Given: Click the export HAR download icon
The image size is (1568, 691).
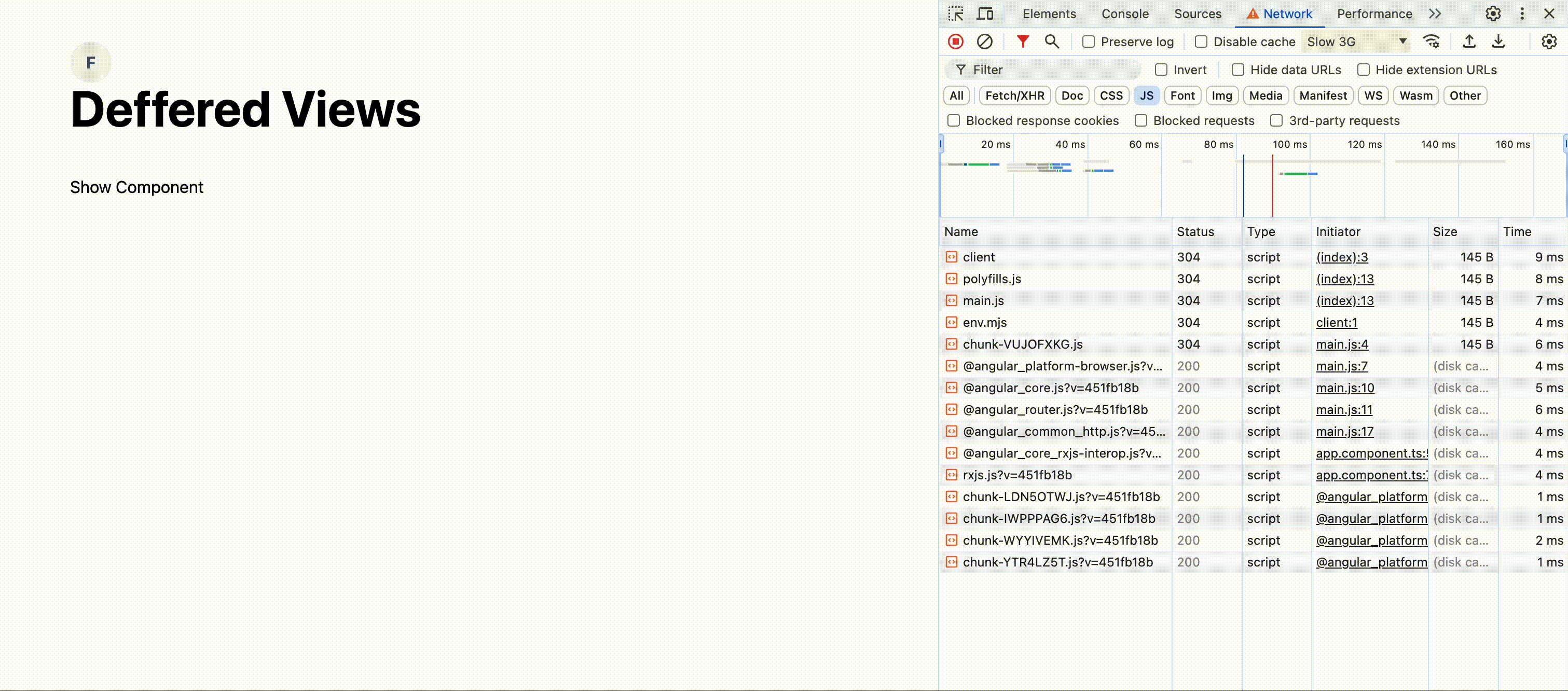Looking at the screenshot, I should [1498, 42].
